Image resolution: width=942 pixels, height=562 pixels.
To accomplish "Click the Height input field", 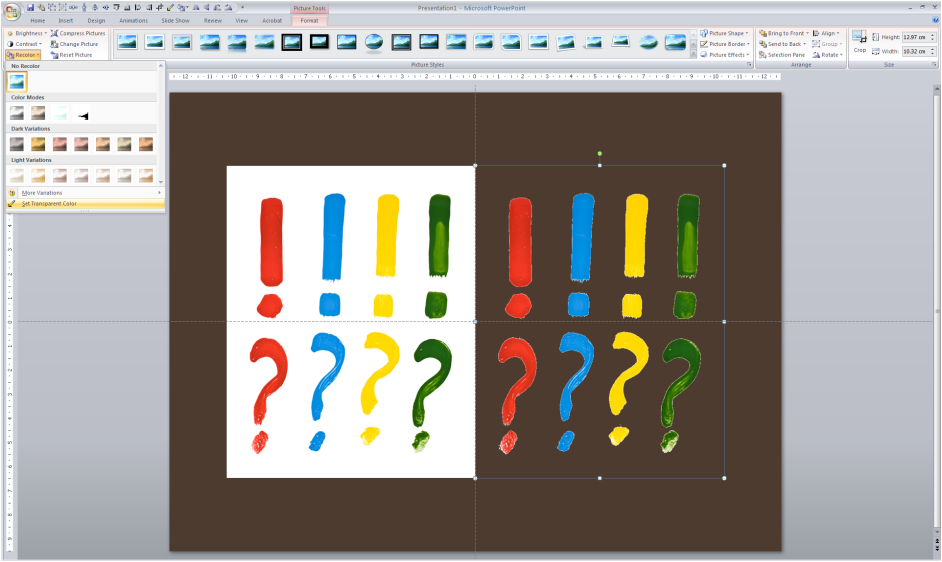I will pos(916,37).
